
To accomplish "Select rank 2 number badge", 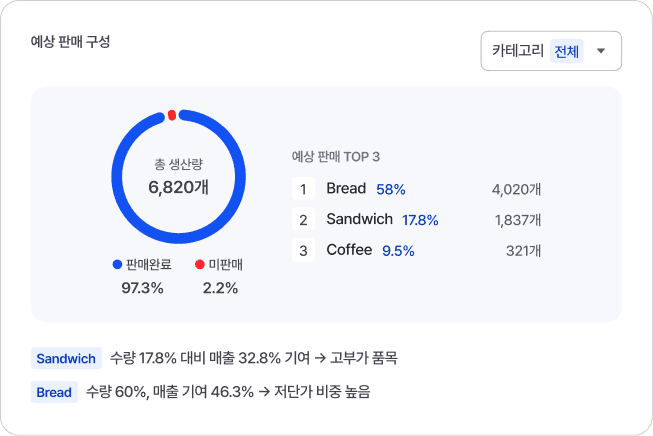I will [x=303, y=219].
